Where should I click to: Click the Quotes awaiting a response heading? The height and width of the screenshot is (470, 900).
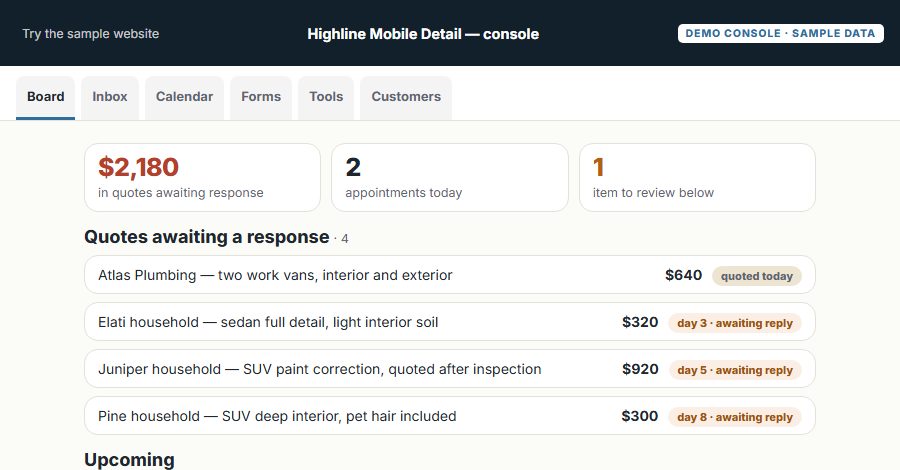point(207,237)
